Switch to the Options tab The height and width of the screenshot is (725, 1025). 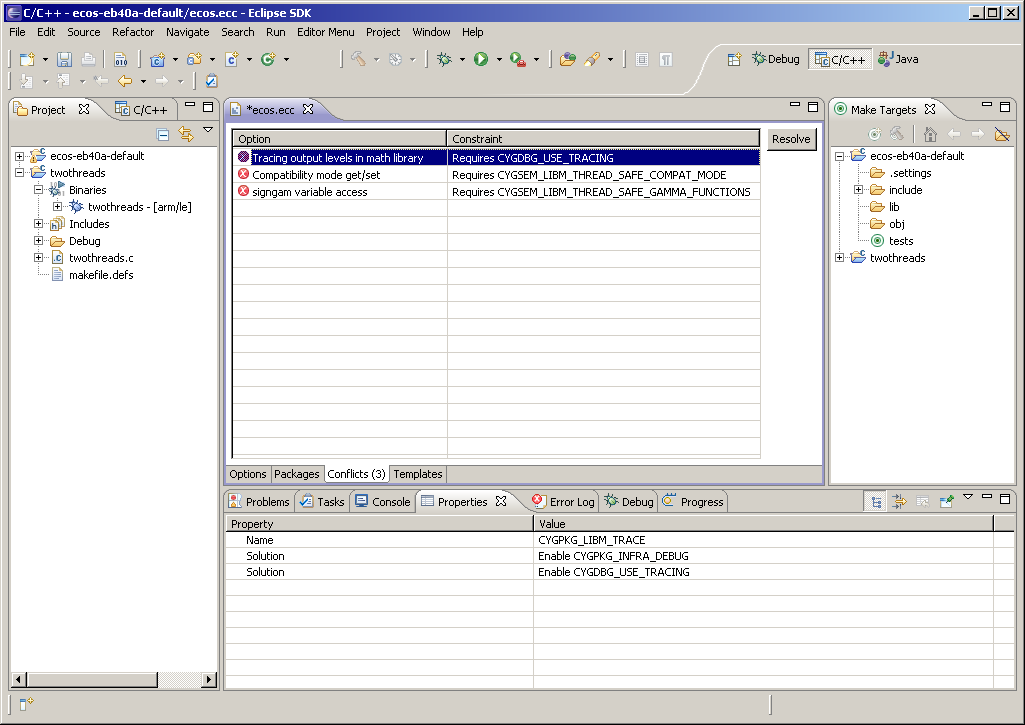point(248,474)
